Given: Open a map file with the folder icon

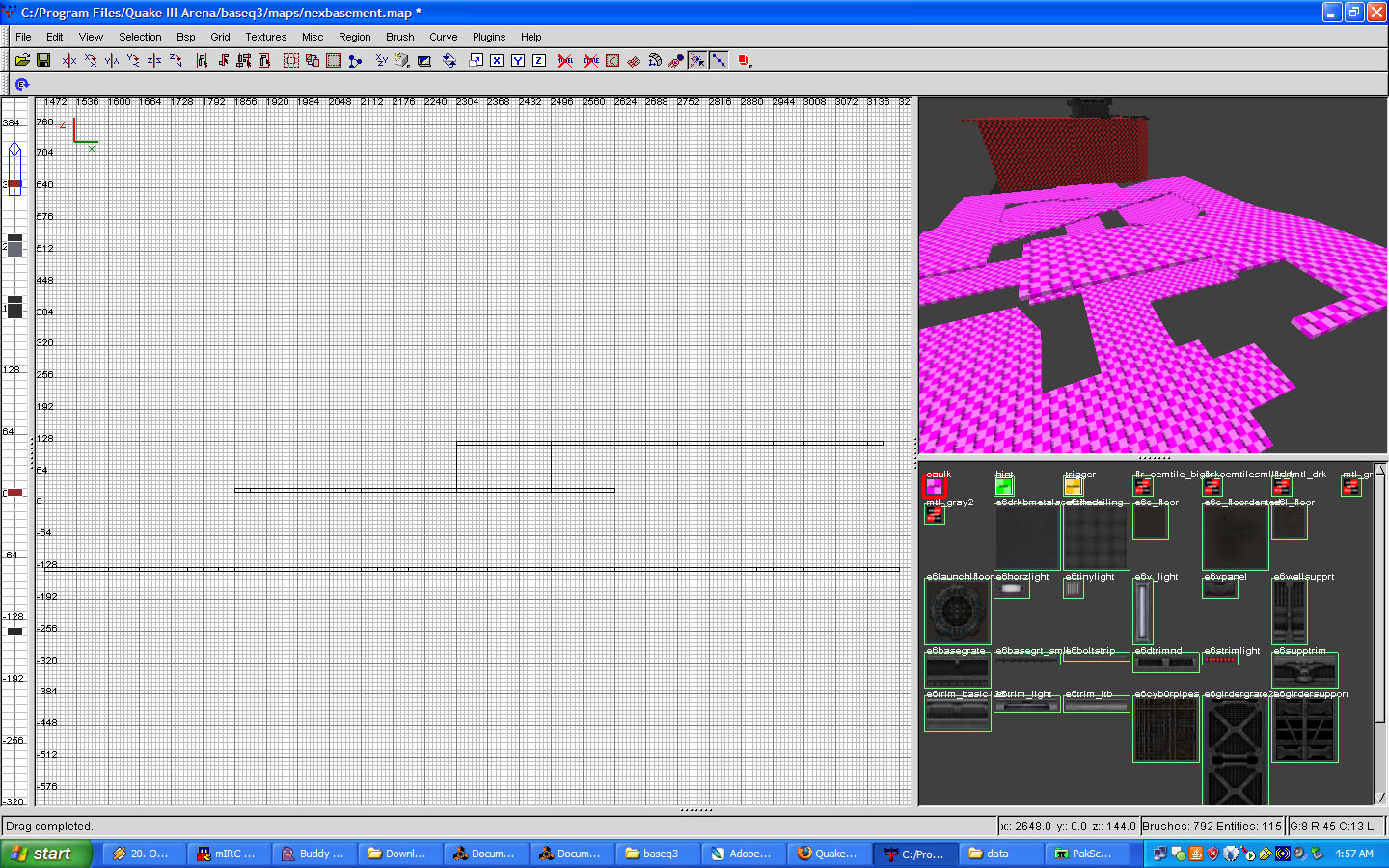Looking at the screenshot, I should 22,60.
